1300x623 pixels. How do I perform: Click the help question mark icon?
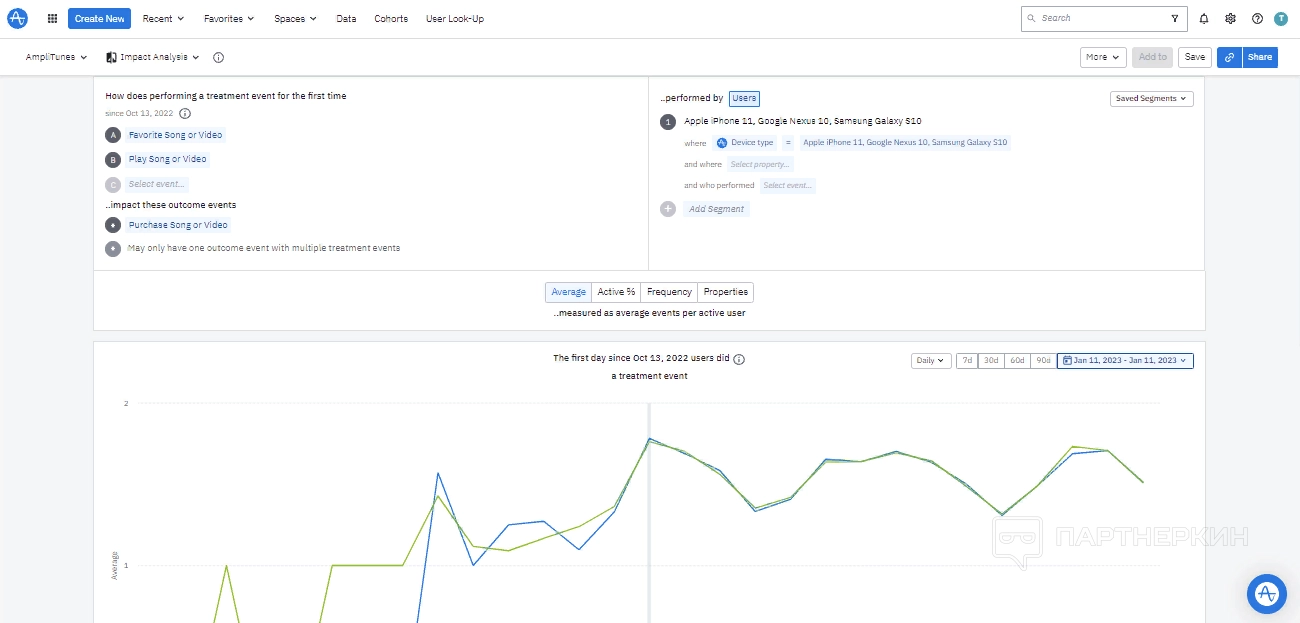pos(1257,18)
